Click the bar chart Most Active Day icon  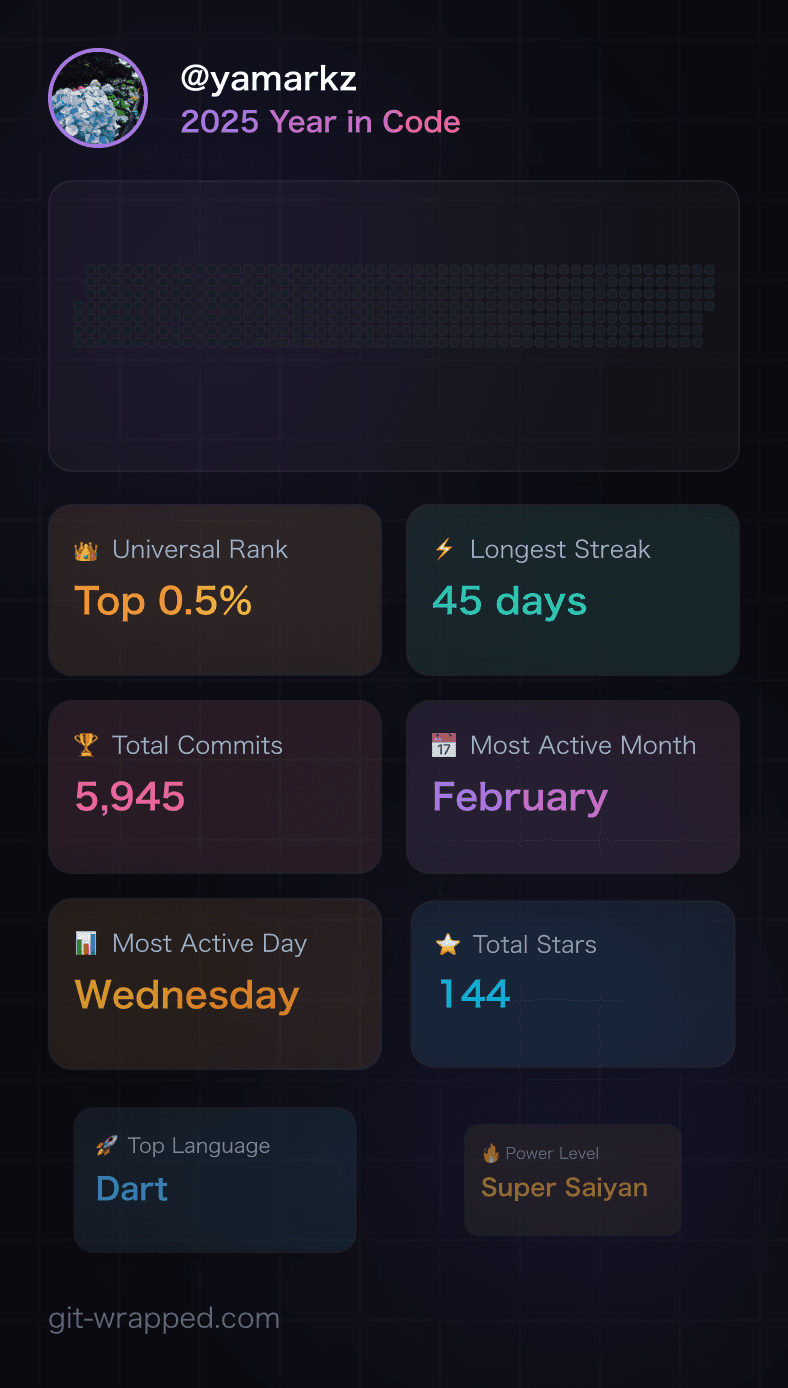click(x=86, y=943)
